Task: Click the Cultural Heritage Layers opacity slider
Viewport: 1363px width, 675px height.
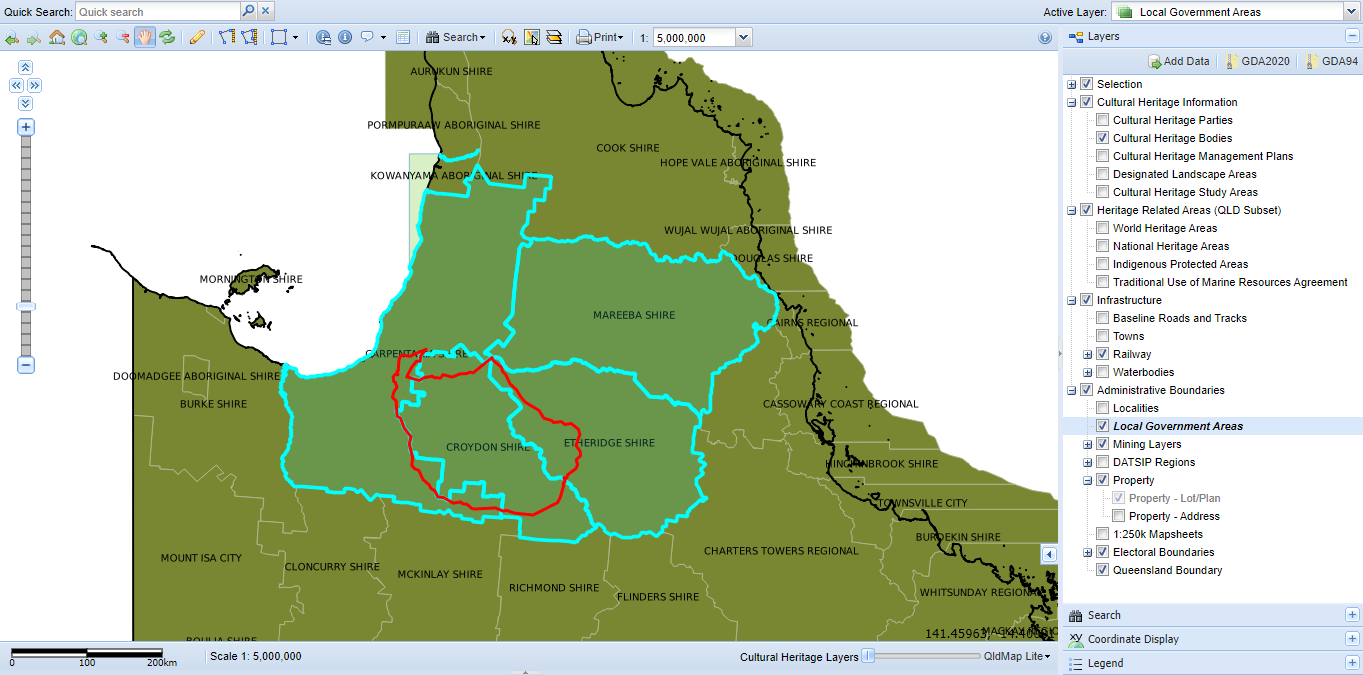Action: tap(868, 656)
